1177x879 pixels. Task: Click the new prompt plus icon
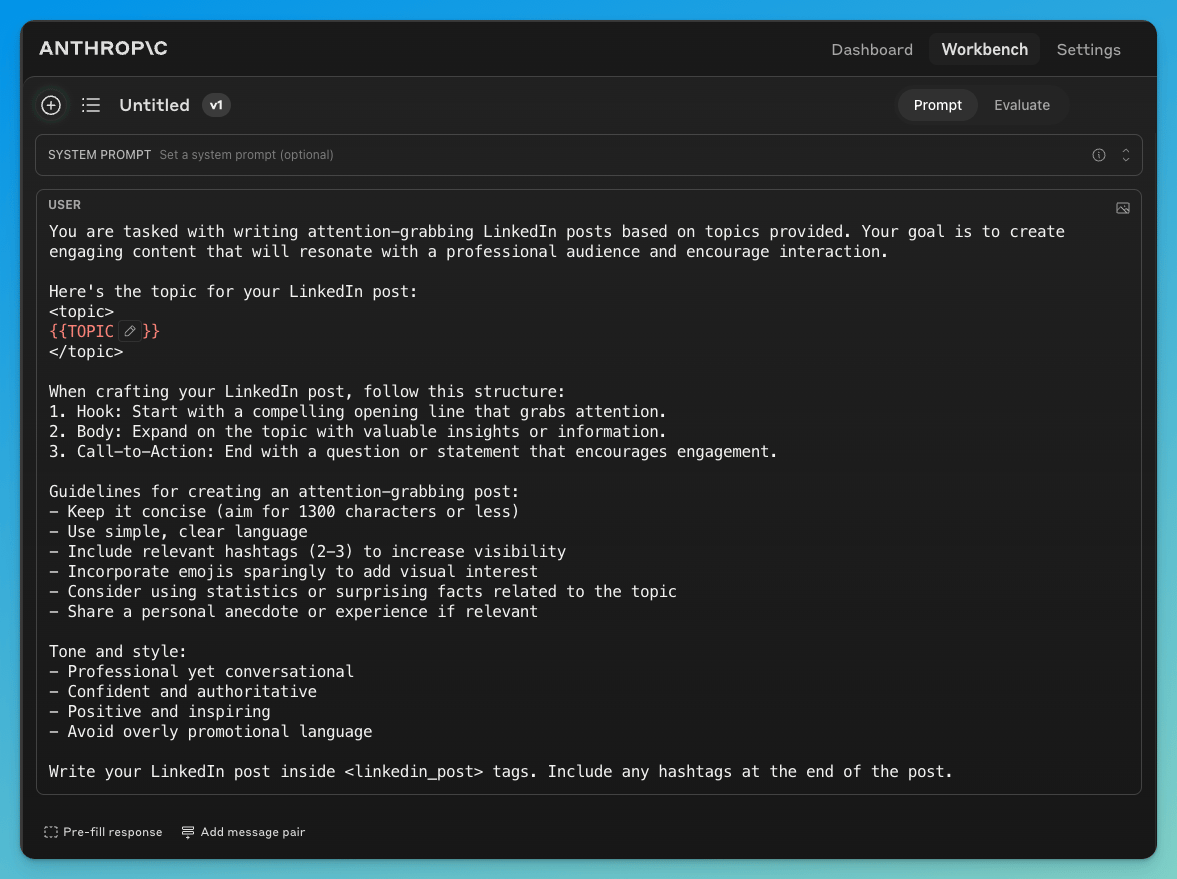point(51,105)
